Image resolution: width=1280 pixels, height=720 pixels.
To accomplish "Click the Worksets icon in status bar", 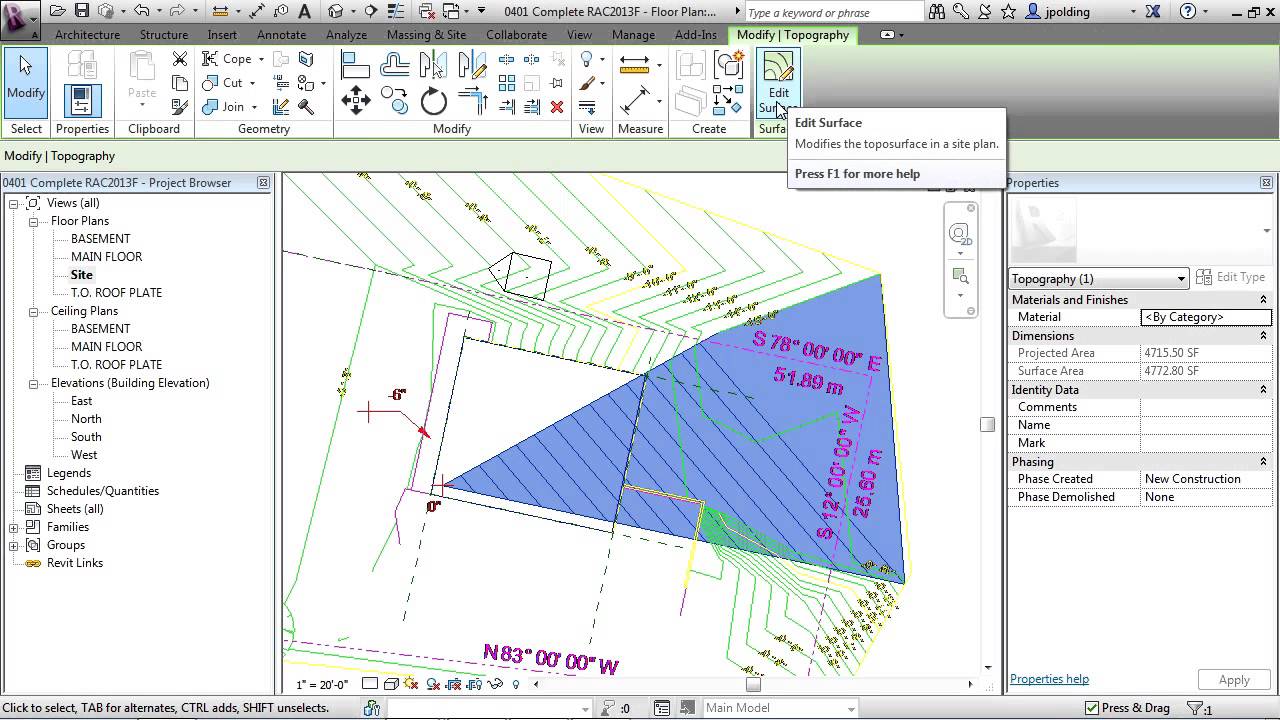I will (372, 708).
